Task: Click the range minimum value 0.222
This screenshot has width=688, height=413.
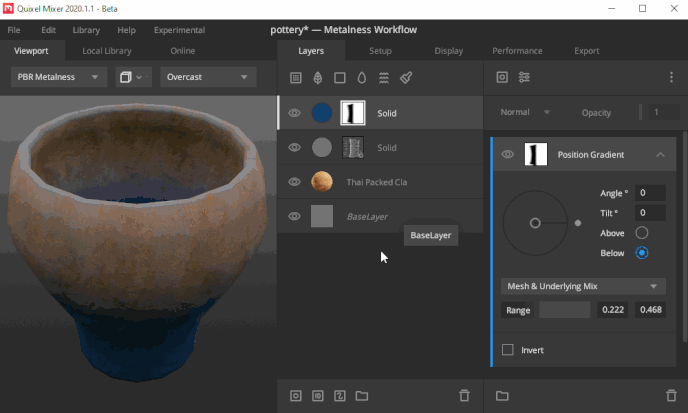Action: (x=613, y=310)
